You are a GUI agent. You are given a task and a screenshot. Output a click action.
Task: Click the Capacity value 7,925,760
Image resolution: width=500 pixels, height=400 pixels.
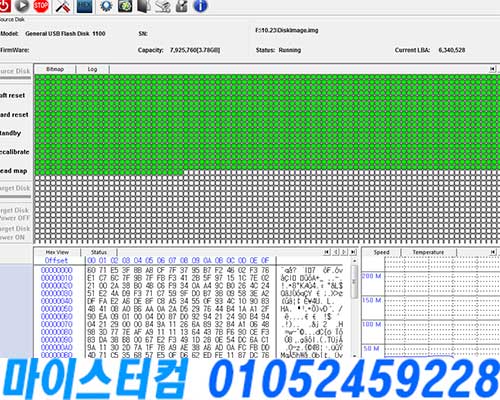click(195, 50)
